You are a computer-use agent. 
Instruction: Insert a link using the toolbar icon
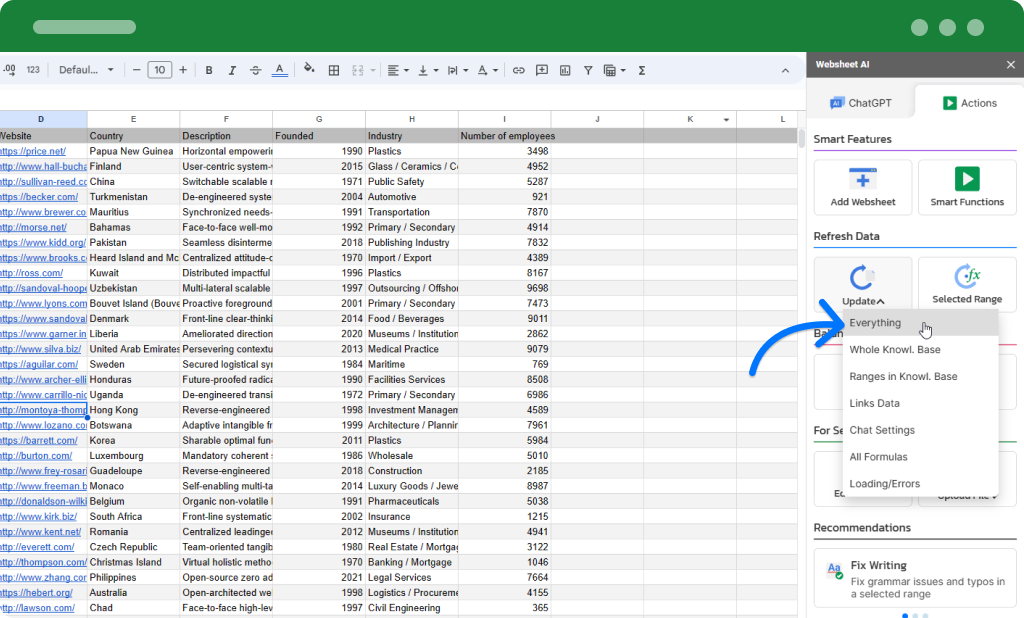(519, 70)
